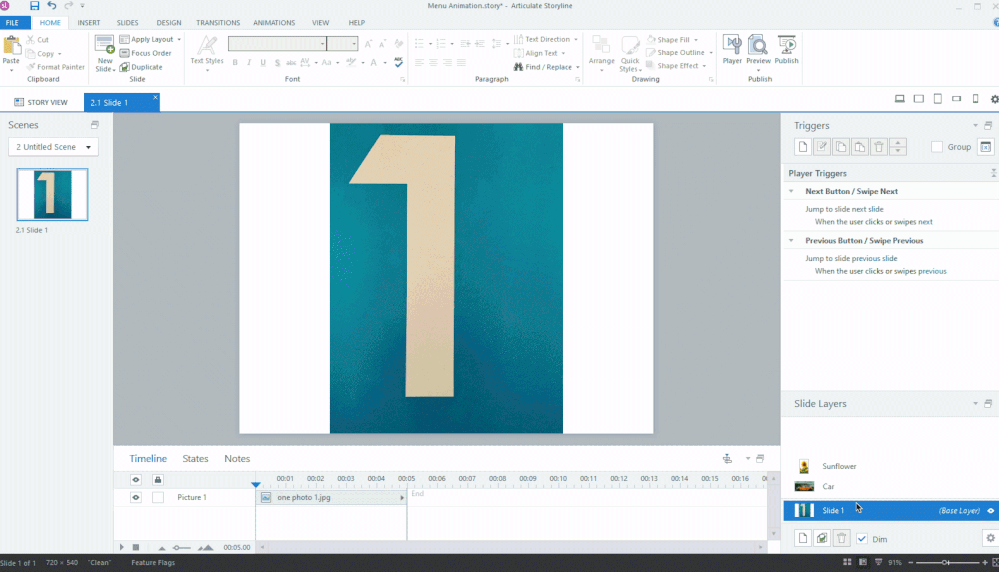Switch to the States tab

coord(195,459)
